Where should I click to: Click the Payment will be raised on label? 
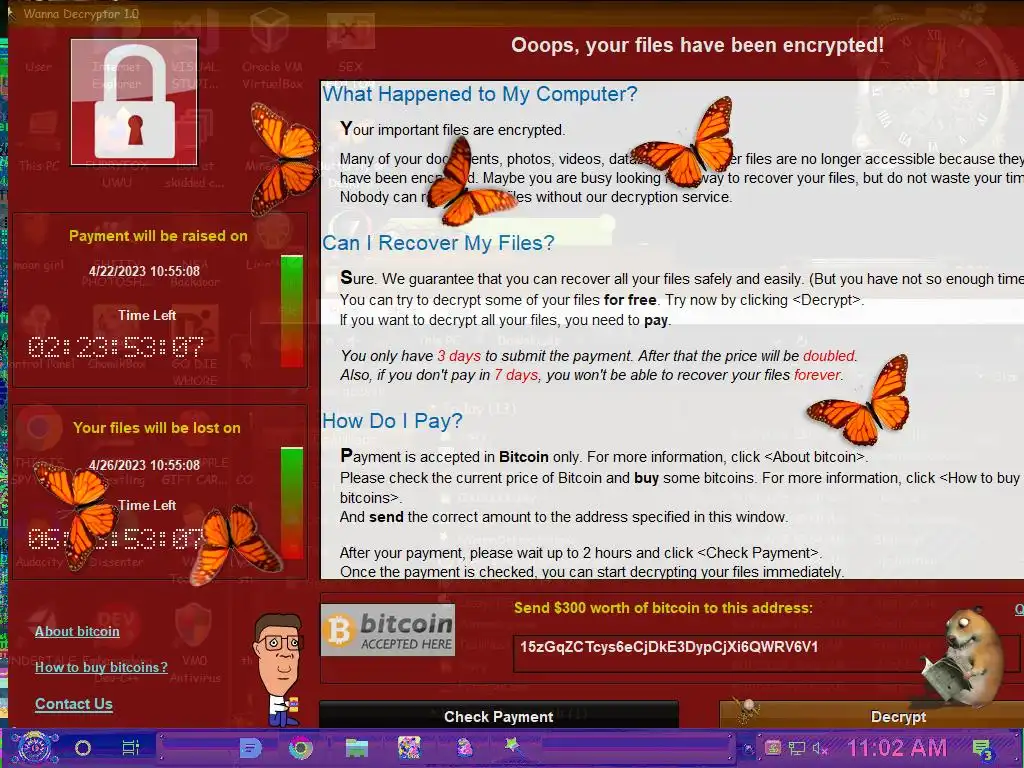(x=159, y=236)
